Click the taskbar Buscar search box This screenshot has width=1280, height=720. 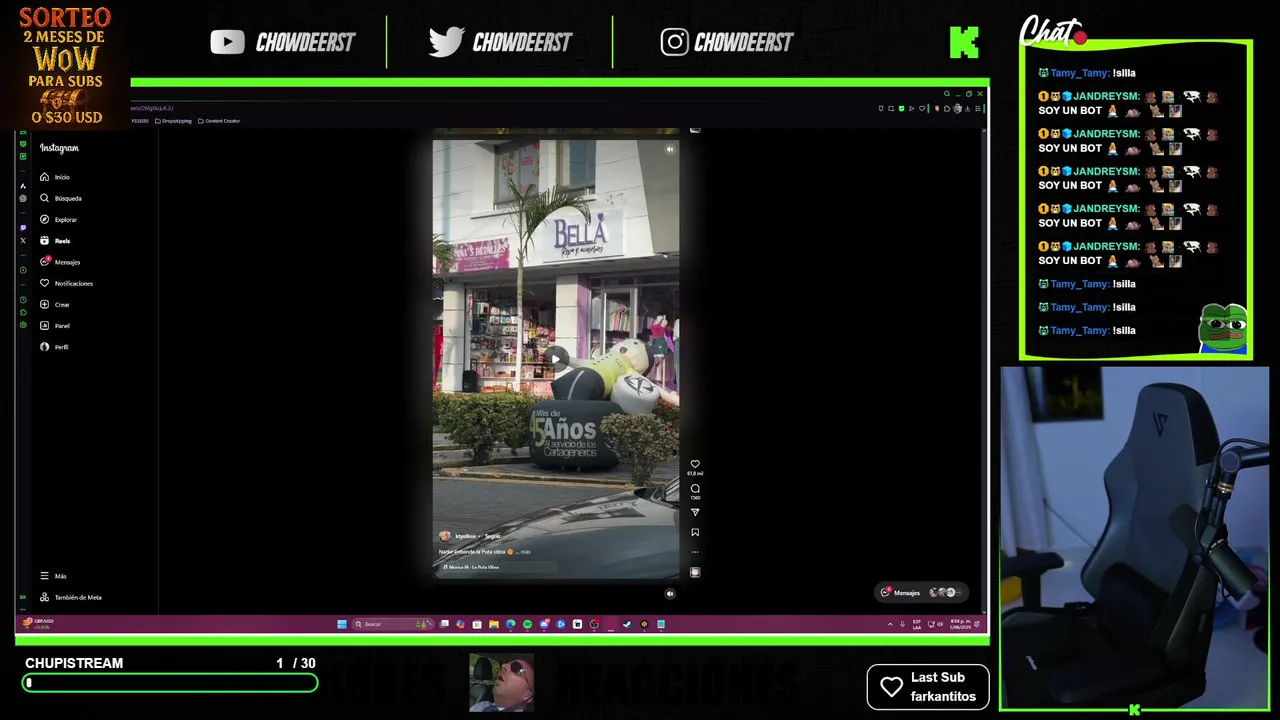(394, 624)
